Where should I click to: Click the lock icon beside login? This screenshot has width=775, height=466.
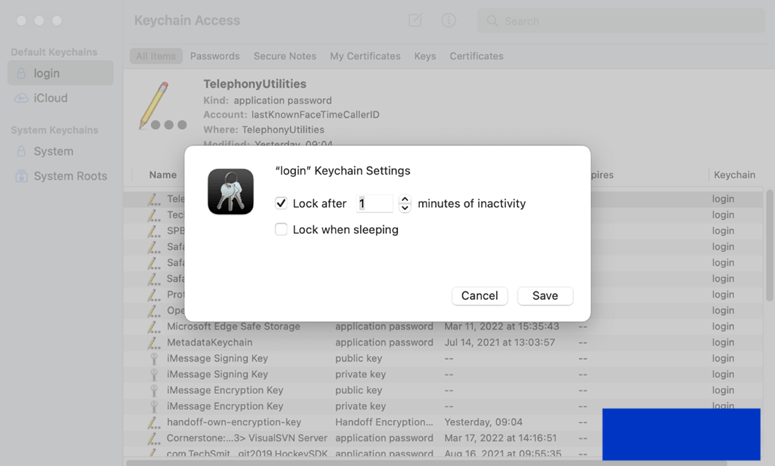[x=21, y=73]
